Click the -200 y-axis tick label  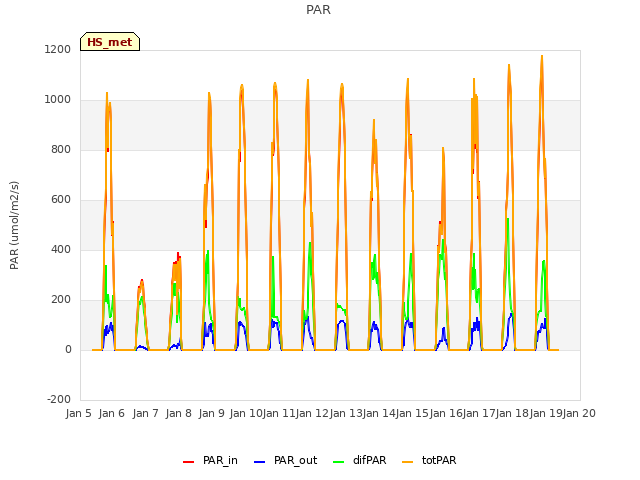coord(59,400)
